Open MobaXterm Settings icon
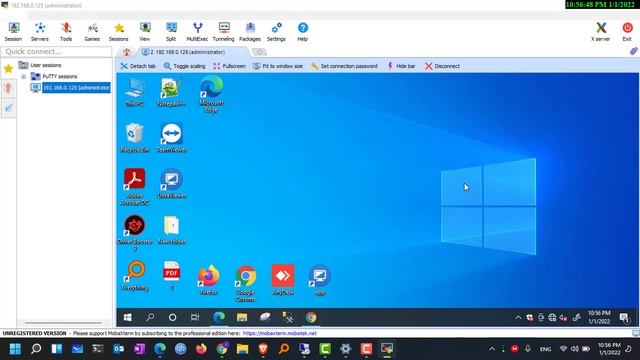The image size is (640, 360). [x=276, y=32]
